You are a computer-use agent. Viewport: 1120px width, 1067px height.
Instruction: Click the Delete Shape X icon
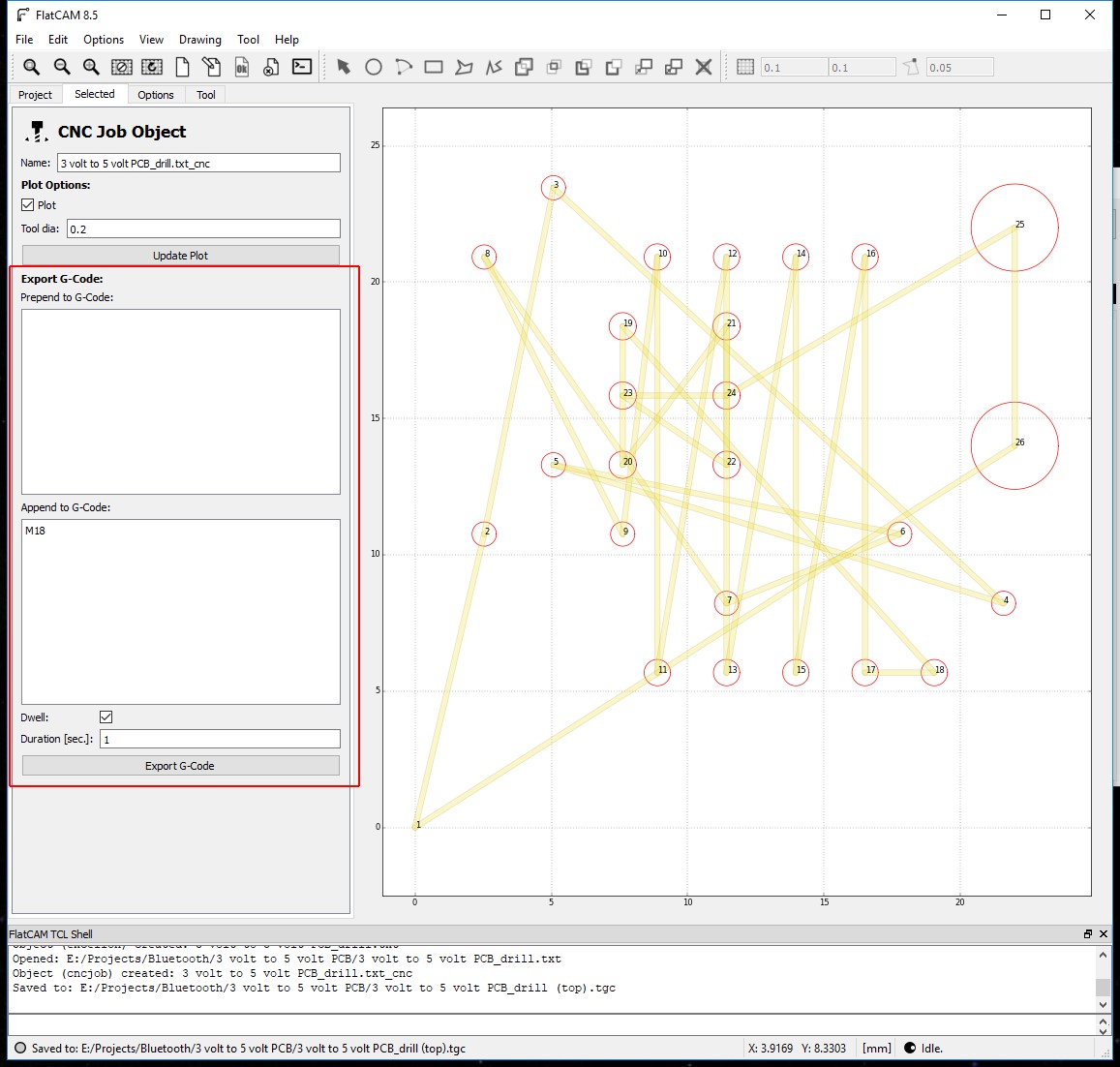(x=704, y=67)
